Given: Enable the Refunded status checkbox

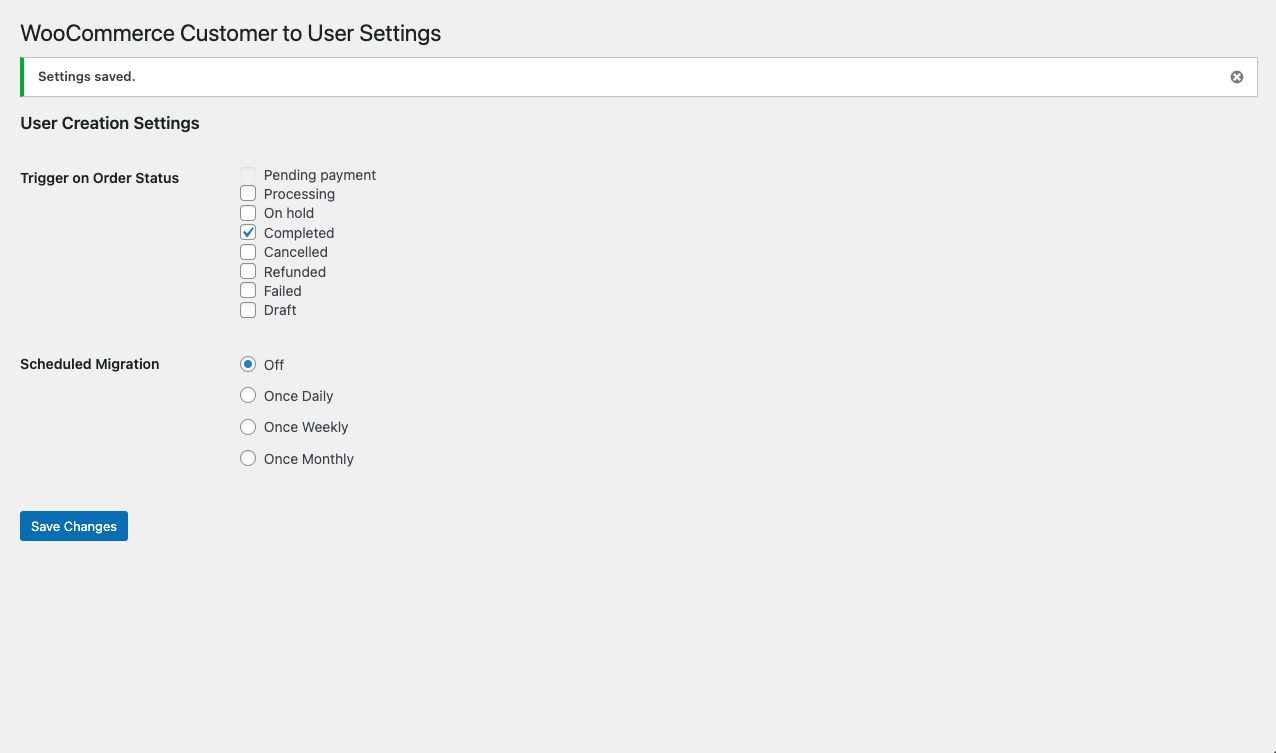Looking at the screenshot, I should click(248, 272).
